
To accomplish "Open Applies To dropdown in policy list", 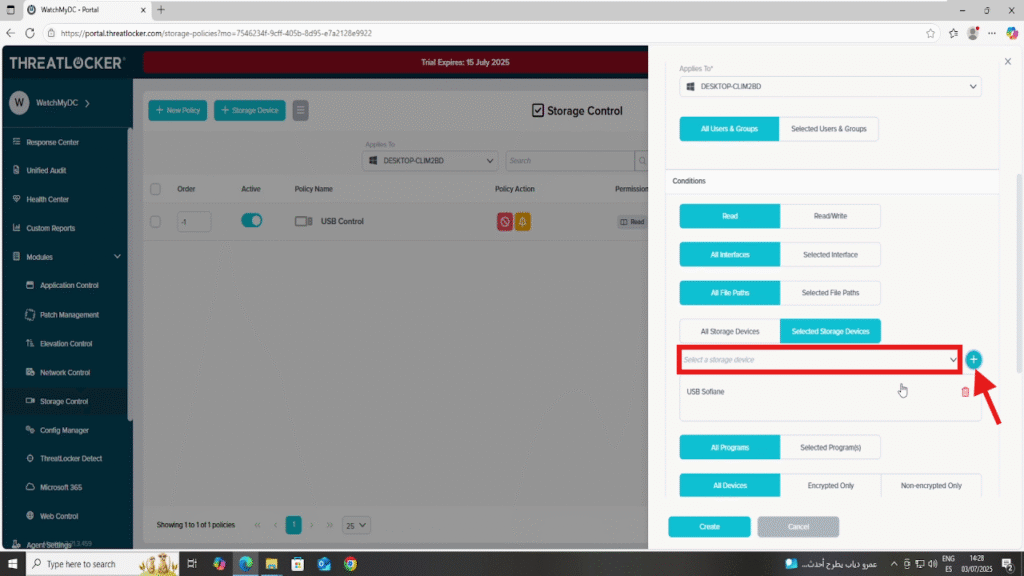I will pos(430,161).
